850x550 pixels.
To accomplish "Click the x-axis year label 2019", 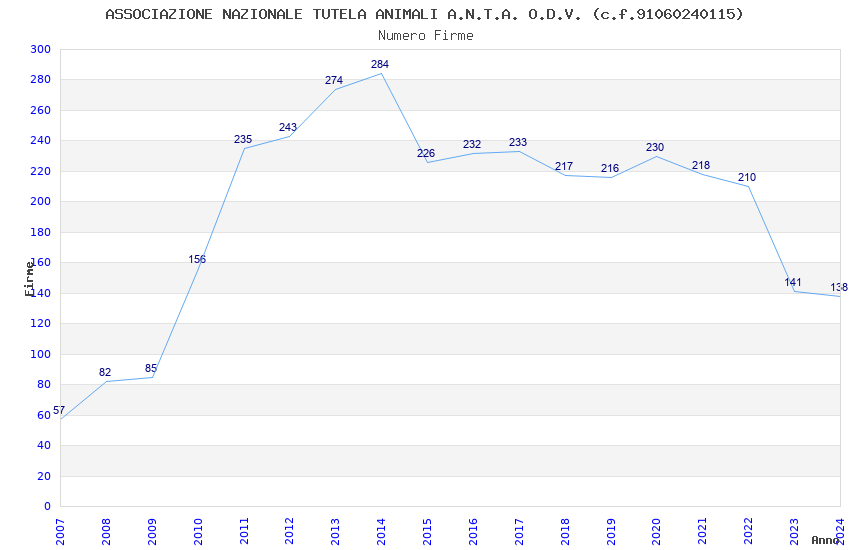I will click(x=611, y=532).
